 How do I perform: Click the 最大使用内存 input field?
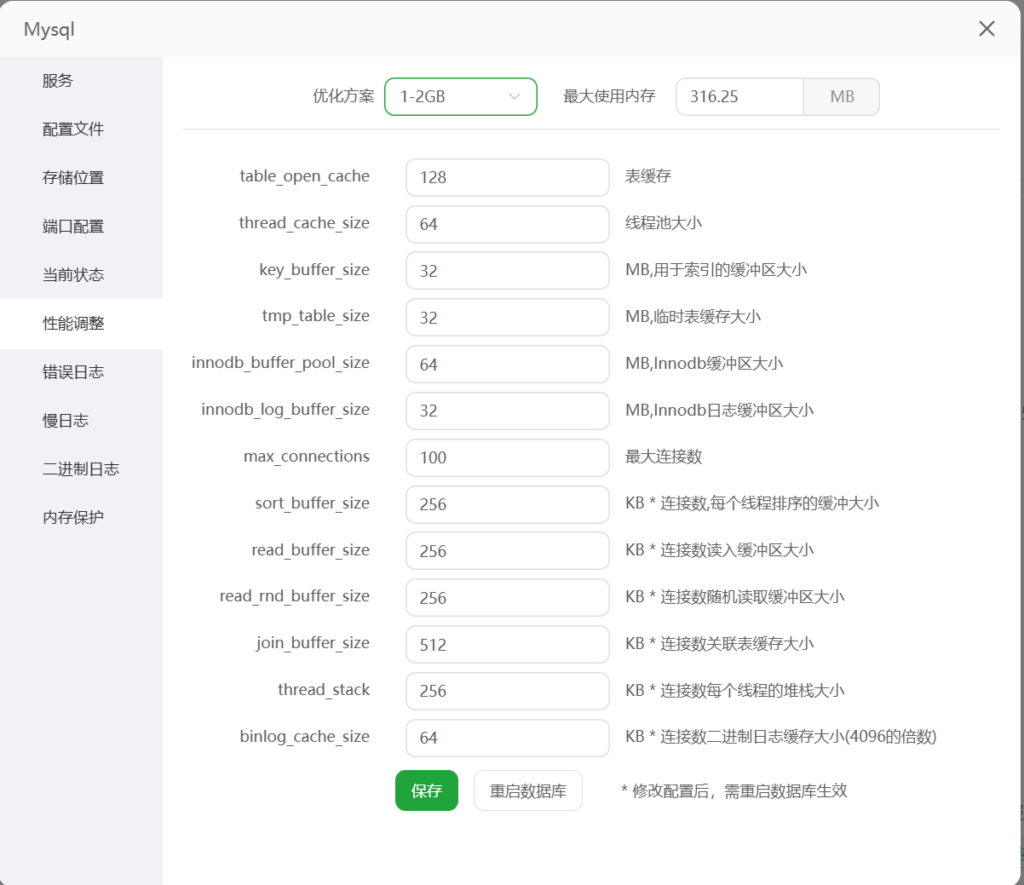click(x=739, y=97)
